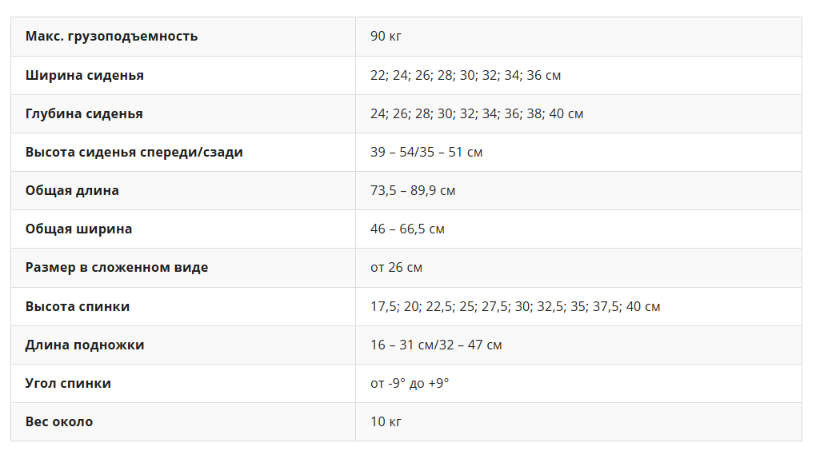816x461 pixels.
Task: Click the 'Длина подножки' row label
Action: (85, 345)
